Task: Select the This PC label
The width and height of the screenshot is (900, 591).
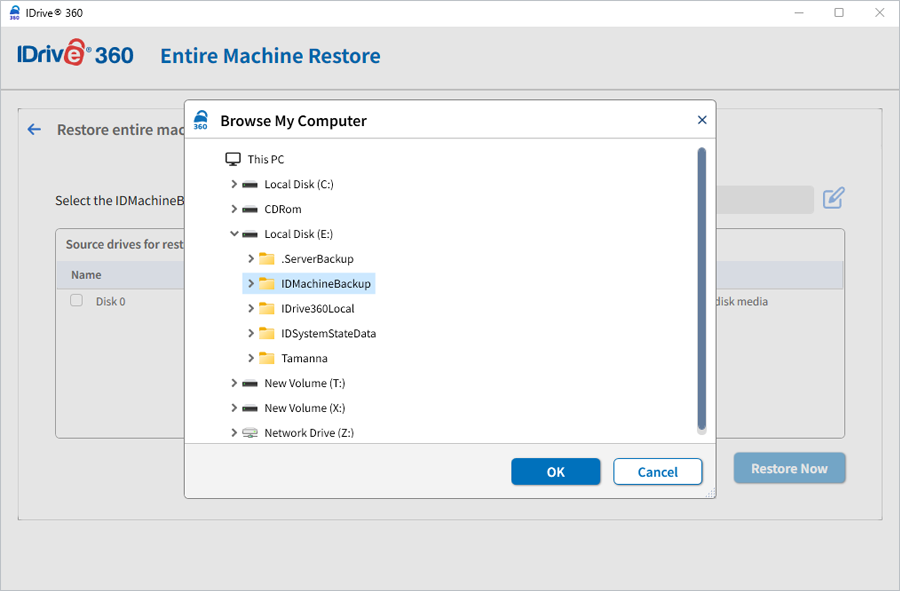Action: [x=266, y=160]
